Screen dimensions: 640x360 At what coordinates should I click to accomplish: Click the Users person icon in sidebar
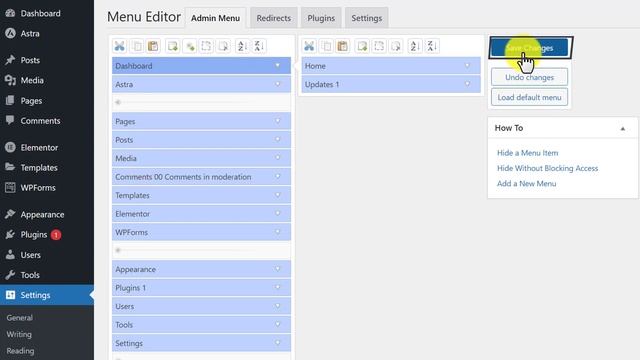(x=10, y=255)
